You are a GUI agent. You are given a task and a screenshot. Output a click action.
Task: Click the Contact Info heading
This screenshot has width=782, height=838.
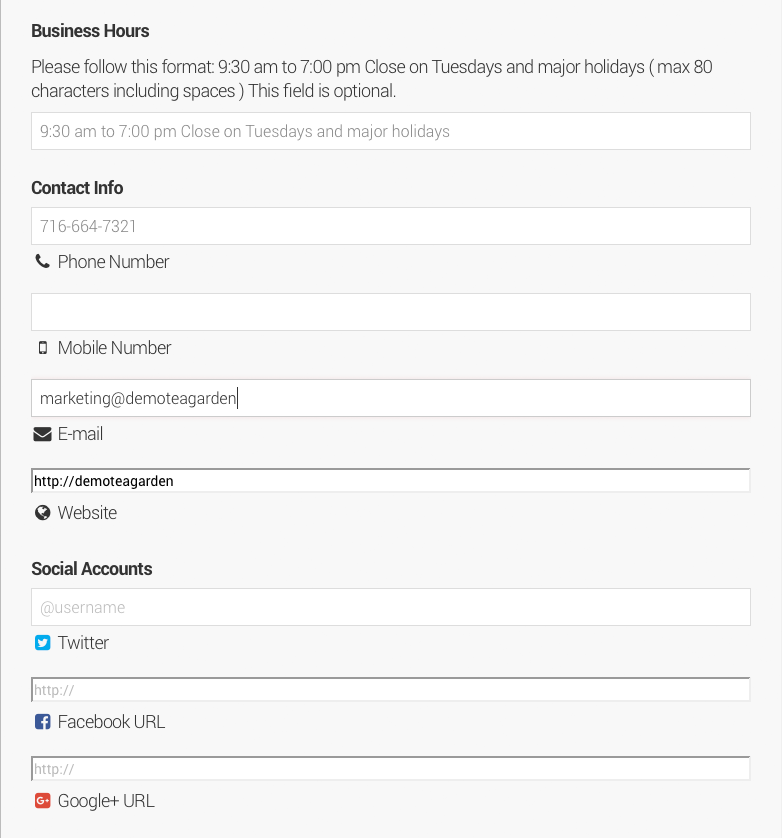(x=77, y=188)
